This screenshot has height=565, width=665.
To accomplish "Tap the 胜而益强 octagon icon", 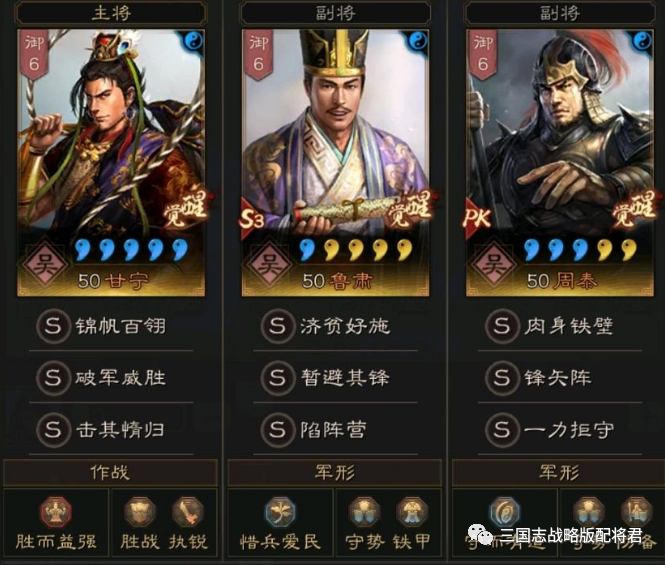I will 56,512.
